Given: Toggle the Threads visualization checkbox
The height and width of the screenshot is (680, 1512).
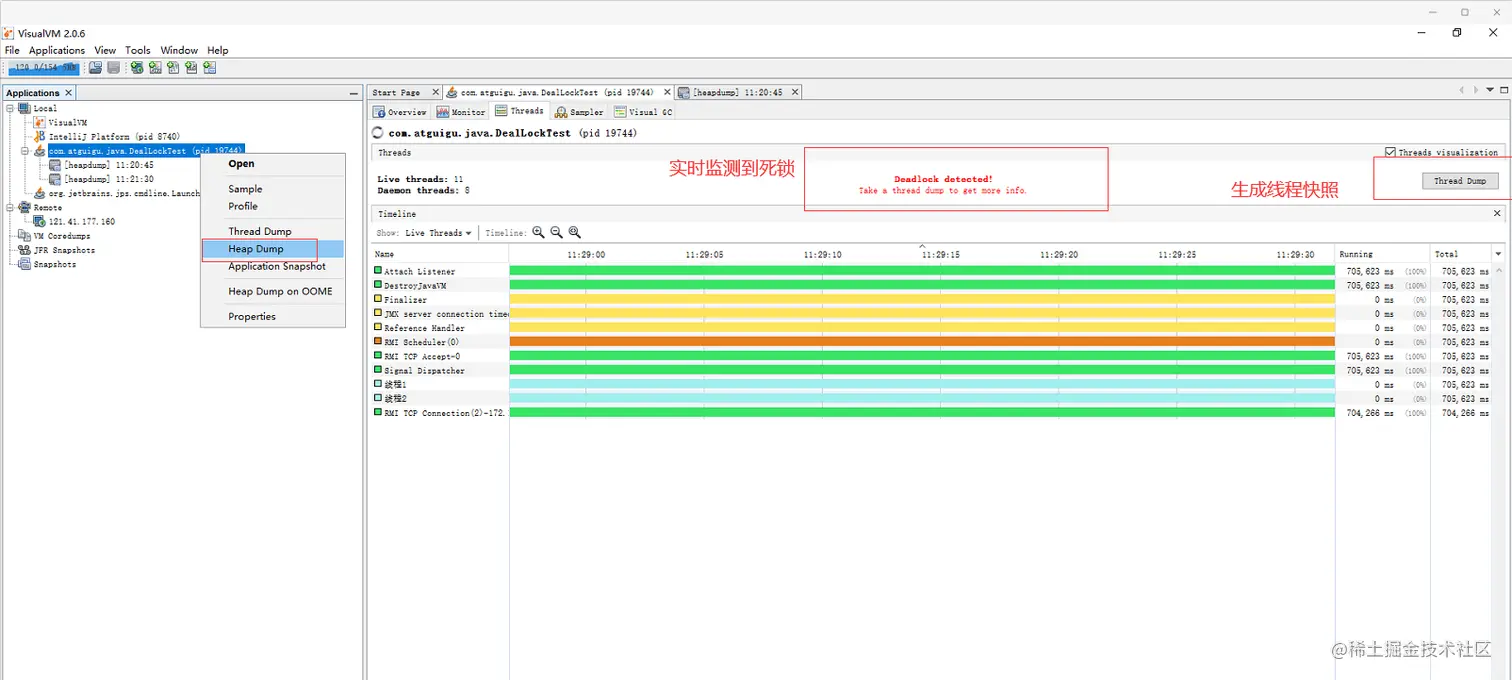Looking at the screenshot, I should point(1390,152).
